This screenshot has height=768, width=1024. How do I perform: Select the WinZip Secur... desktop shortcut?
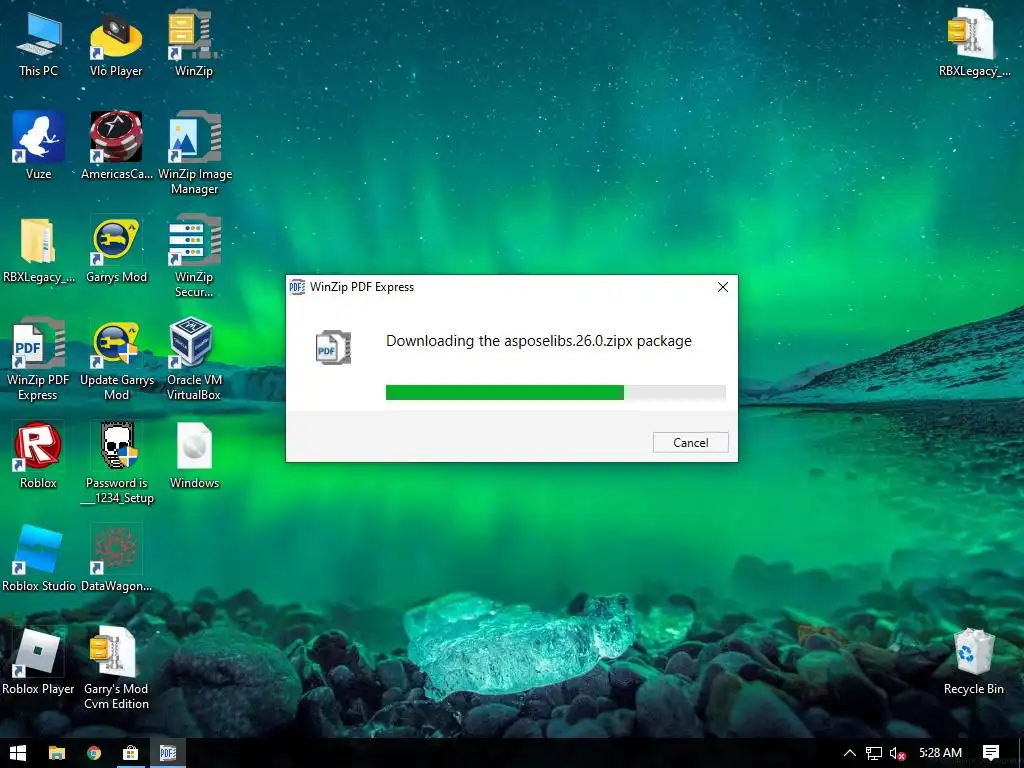click(x=194, y=257)
